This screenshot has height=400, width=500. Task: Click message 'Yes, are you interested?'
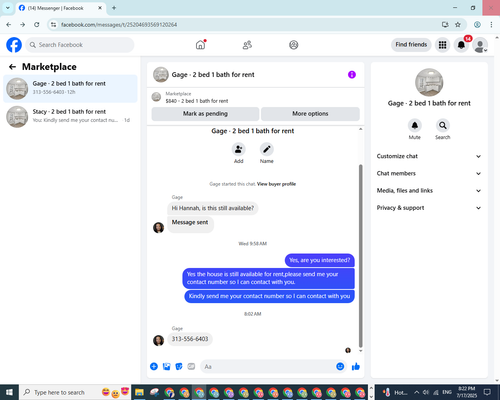click(319, 260)
